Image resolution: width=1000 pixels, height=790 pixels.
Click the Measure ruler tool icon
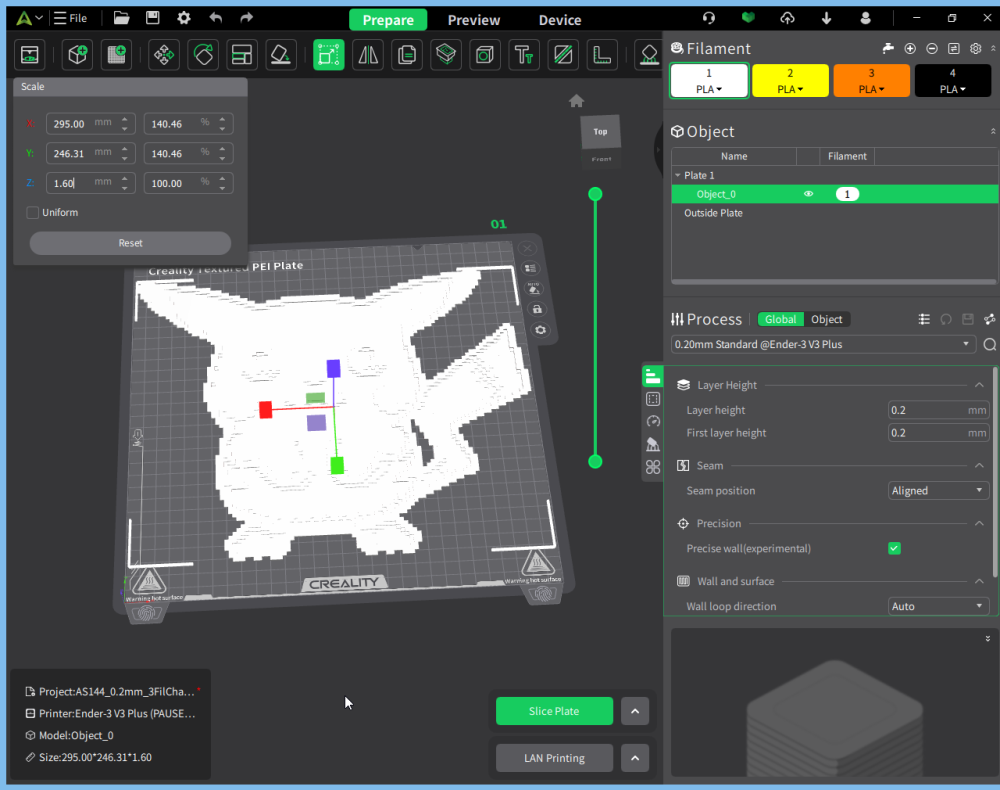[601, 55]
